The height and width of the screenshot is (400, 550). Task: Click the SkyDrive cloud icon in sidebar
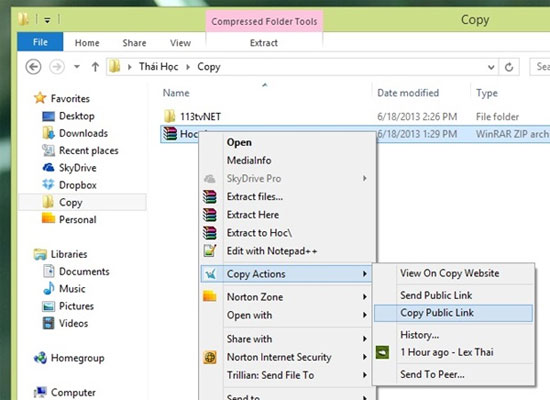pos(48,167)
